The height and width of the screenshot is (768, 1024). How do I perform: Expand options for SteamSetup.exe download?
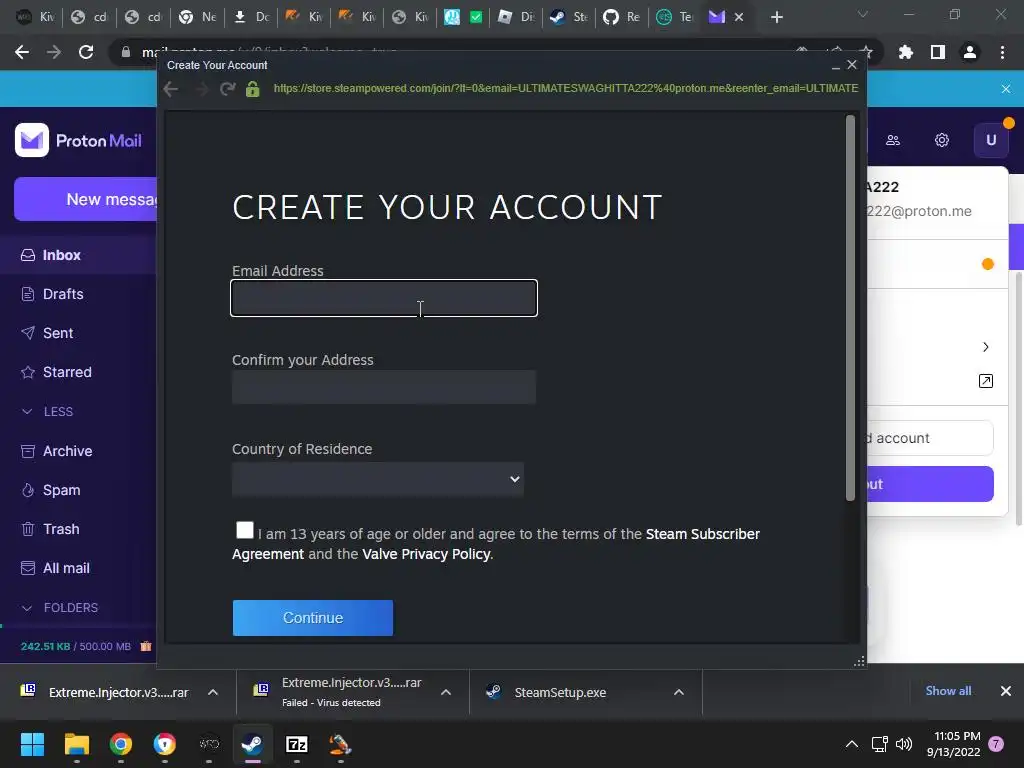point(679,692)
